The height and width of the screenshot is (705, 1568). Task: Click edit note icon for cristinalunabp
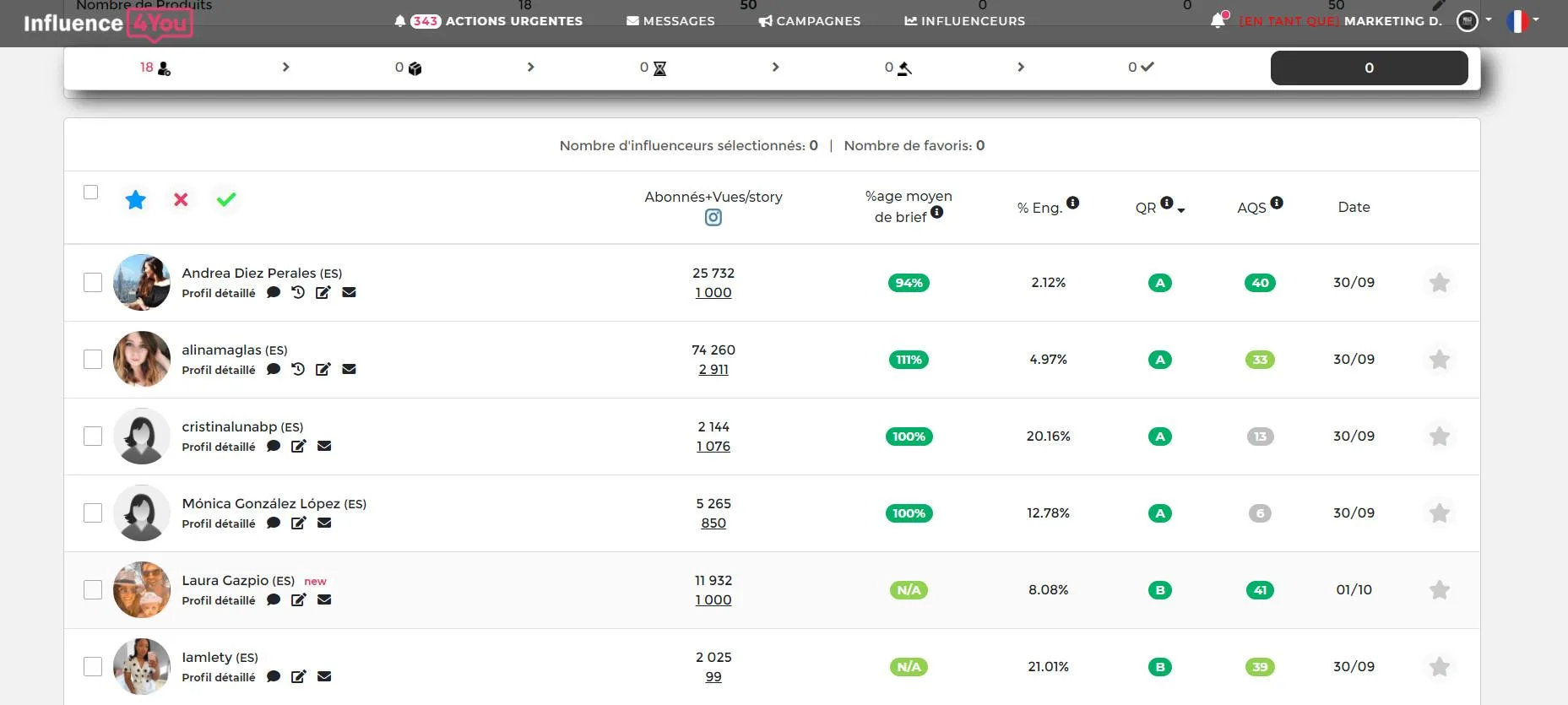(298, 446)
